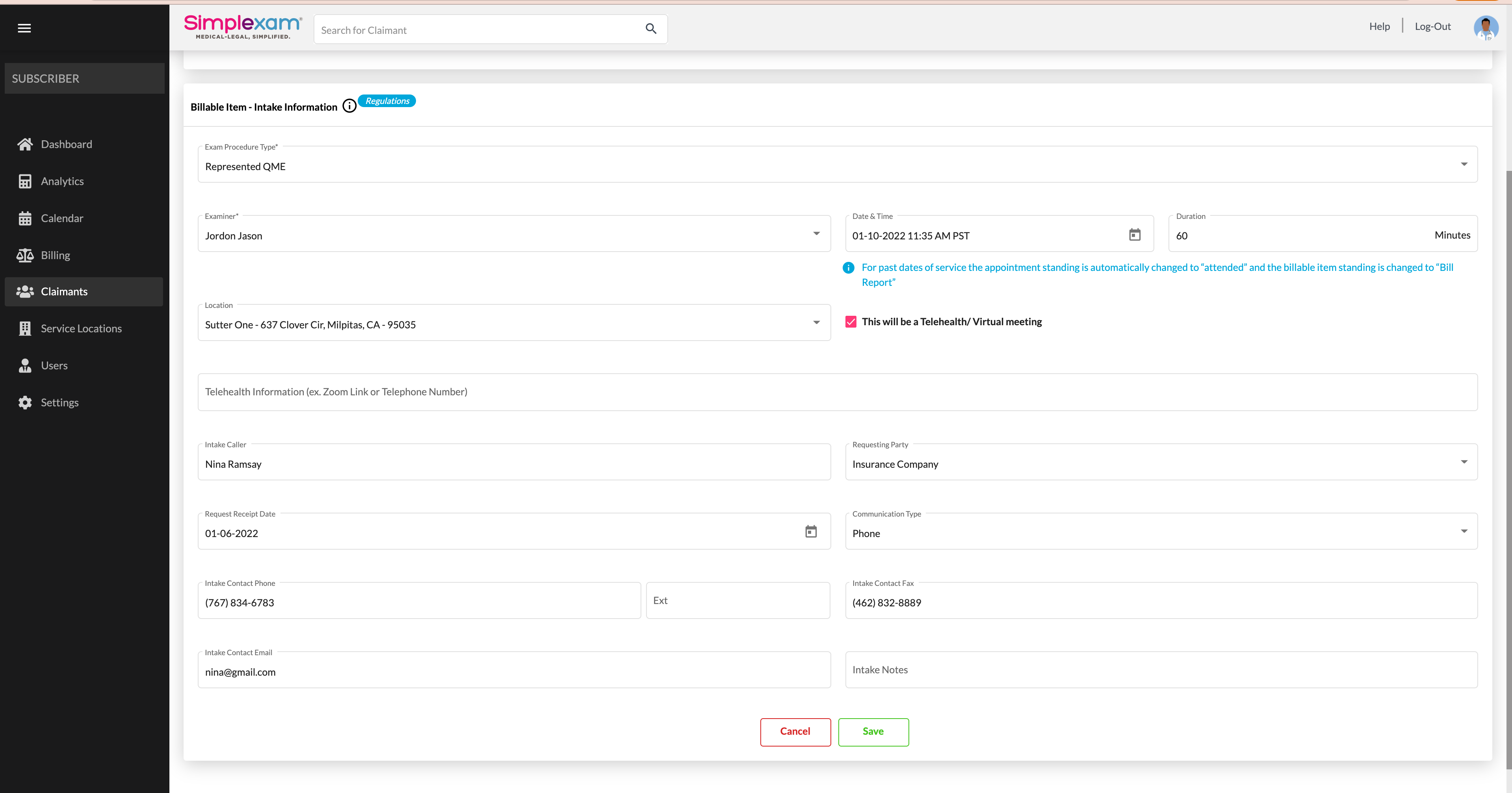Viewport: 1512px width, 793px height.
Task: Click the Telehealth Information input field
Action: click(x=837, y=392)
